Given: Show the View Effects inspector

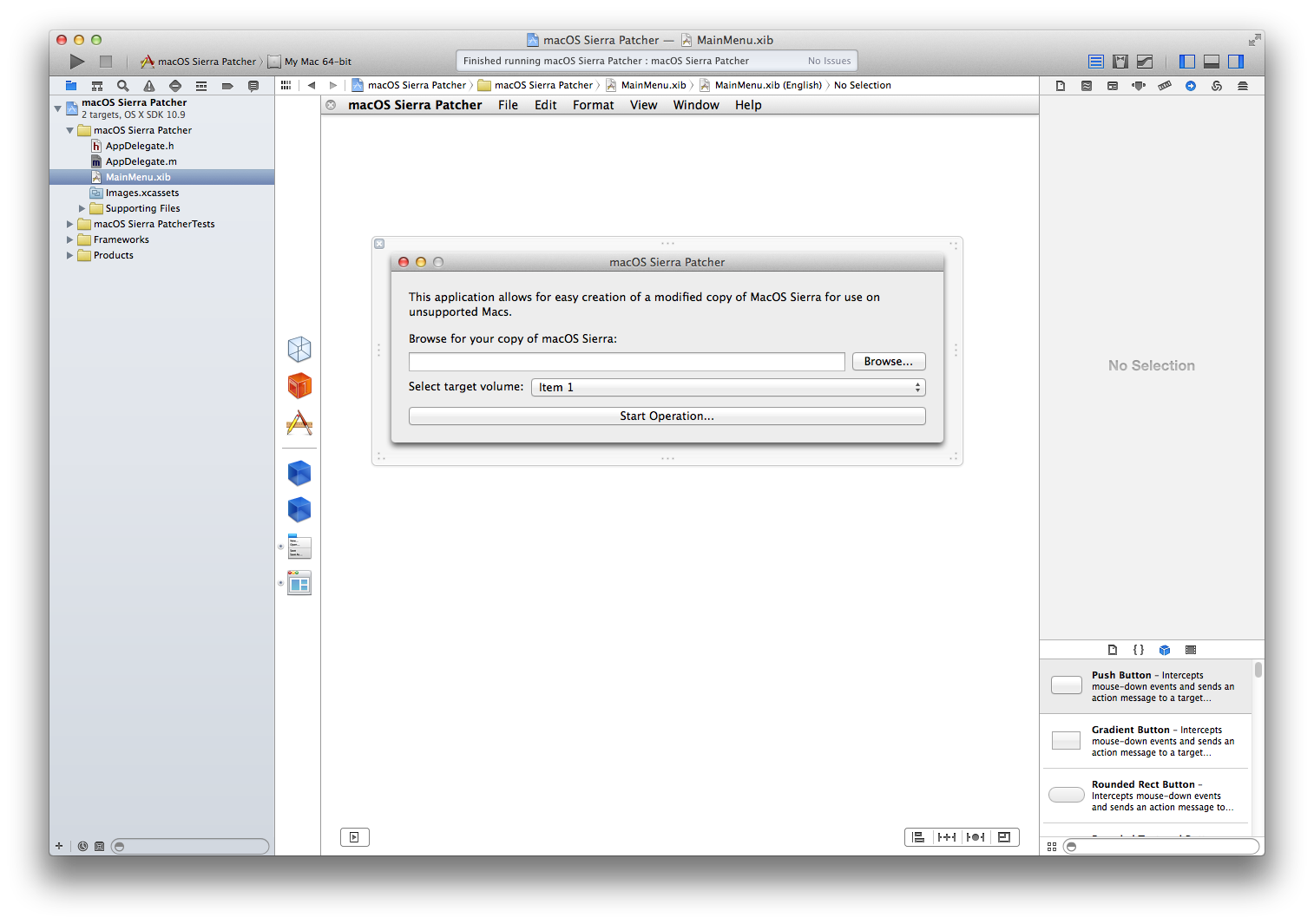Looking at the screenshot, I should (1243, 86).
